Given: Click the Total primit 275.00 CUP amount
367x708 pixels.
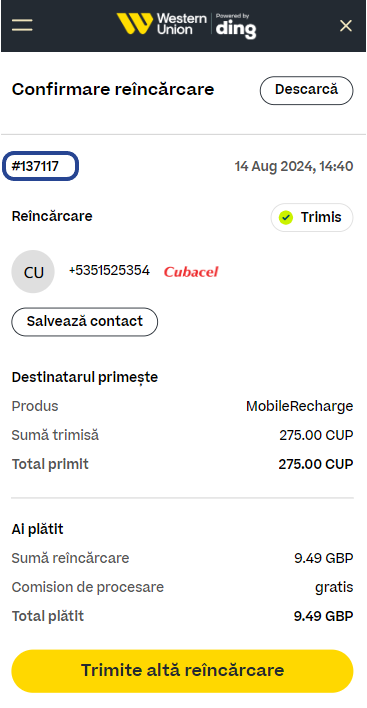Looking at the screenshot, I should [316, 464].
